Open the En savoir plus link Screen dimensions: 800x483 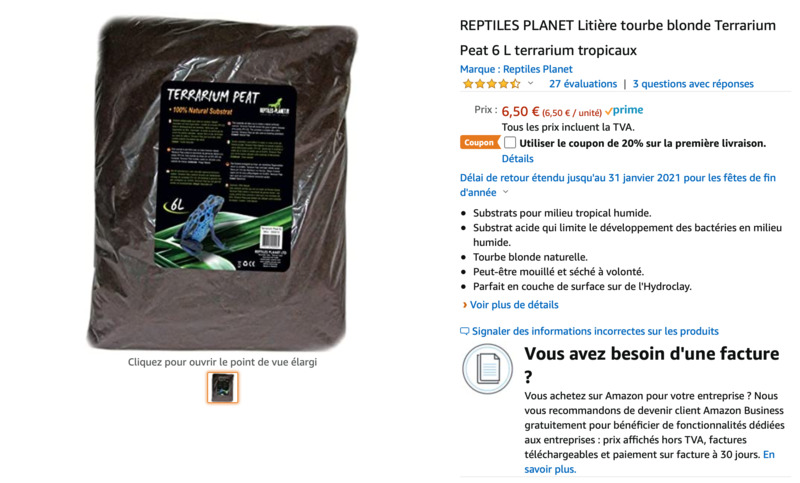(649, 462)
